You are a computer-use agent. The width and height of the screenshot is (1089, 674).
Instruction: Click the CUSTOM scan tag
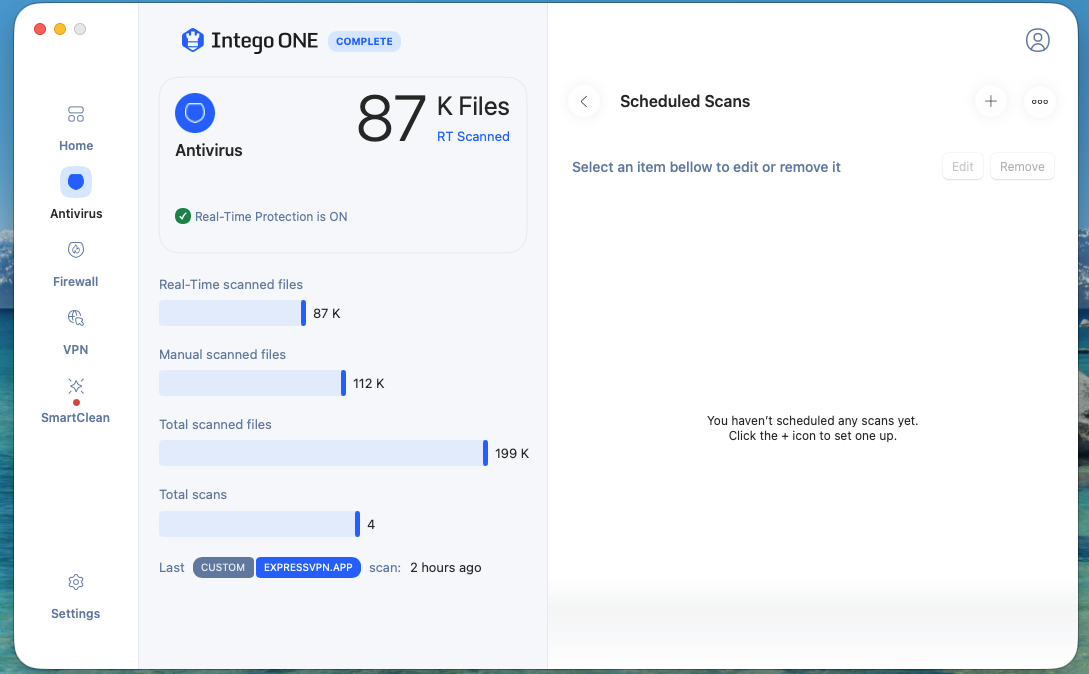pos(223,568)
